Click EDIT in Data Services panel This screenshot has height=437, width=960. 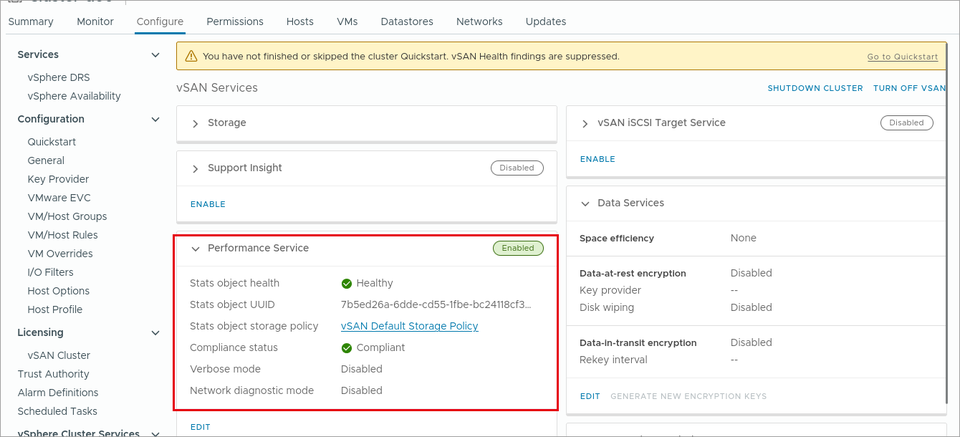point(590,396)
